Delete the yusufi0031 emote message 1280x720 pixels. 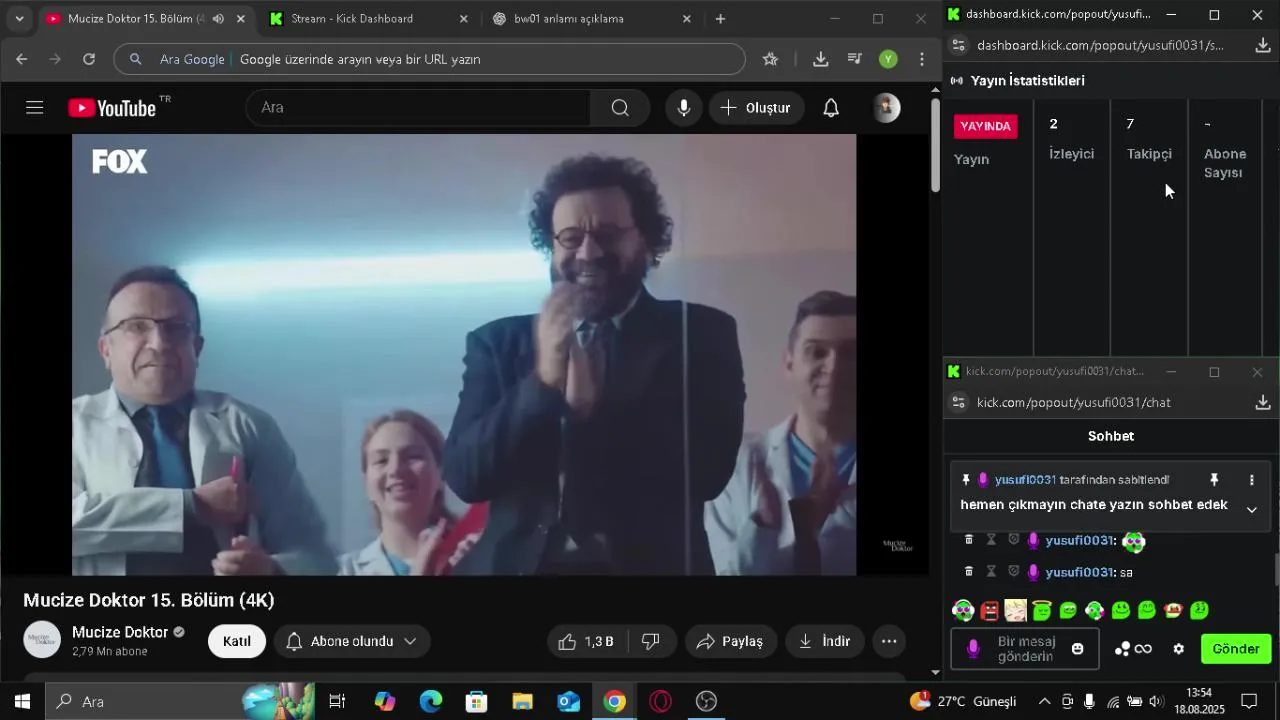(968, 540)
